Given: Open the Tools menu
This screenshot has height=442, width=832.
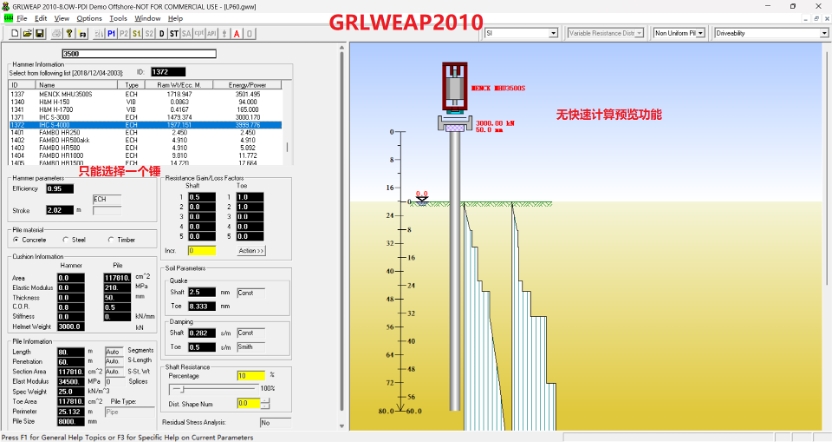Looking at the screenshot, I should click(118, 18).
